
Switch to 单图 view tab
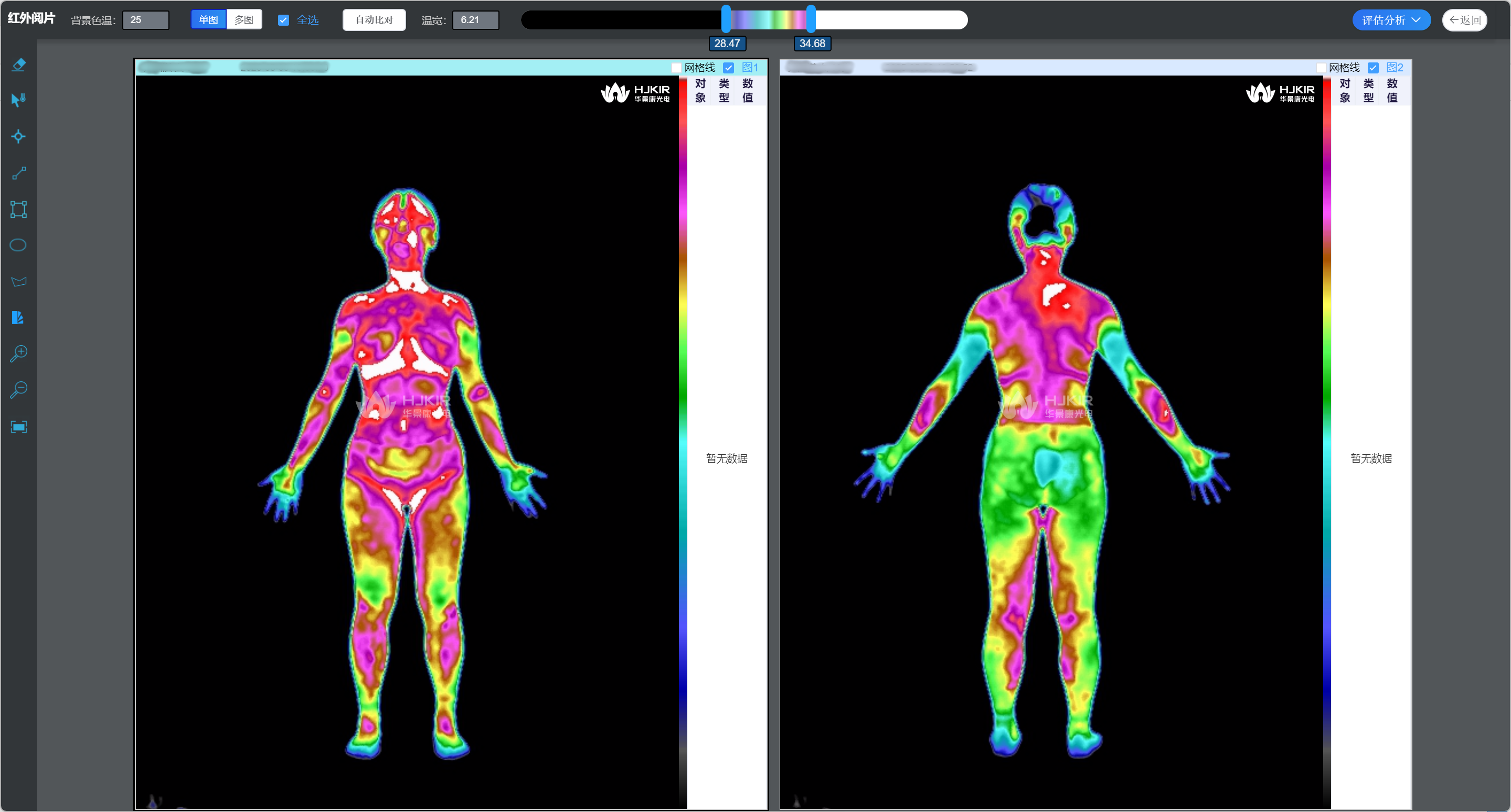tap(208, 20)
